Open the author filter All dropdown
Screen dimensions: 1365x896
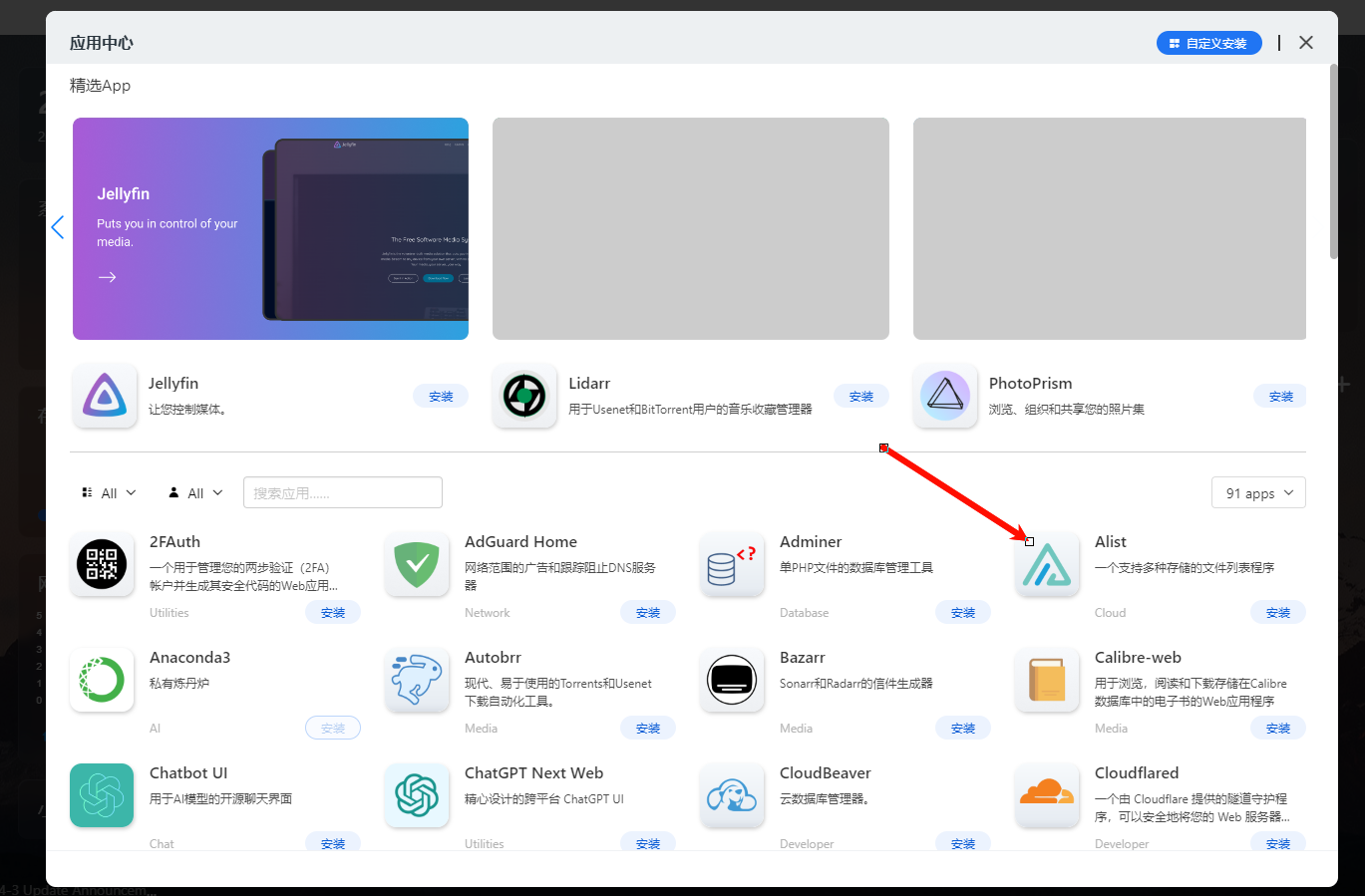tap(195, 493)
